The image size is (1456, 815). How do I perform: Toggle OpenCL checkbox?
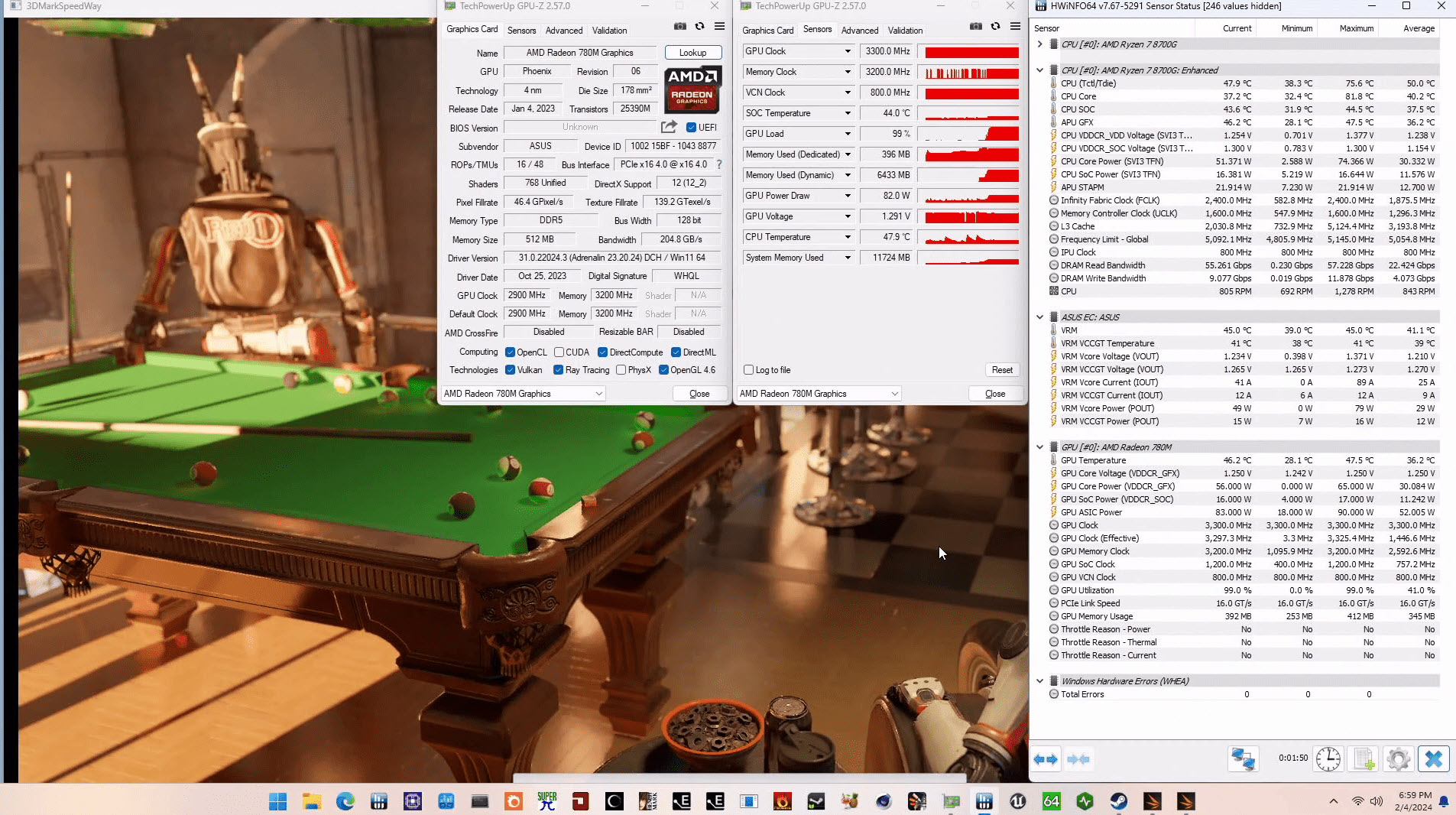tap(510, 352)
